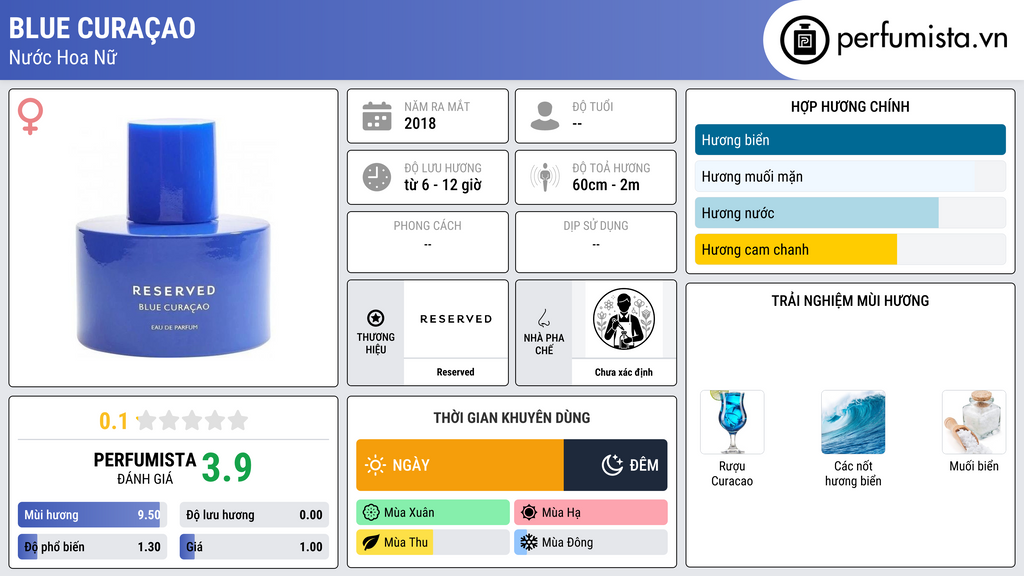1024x576 pixels.
Task: Click the từ 6 - 12 giờ longevity value
Action: tap(443, 185)
